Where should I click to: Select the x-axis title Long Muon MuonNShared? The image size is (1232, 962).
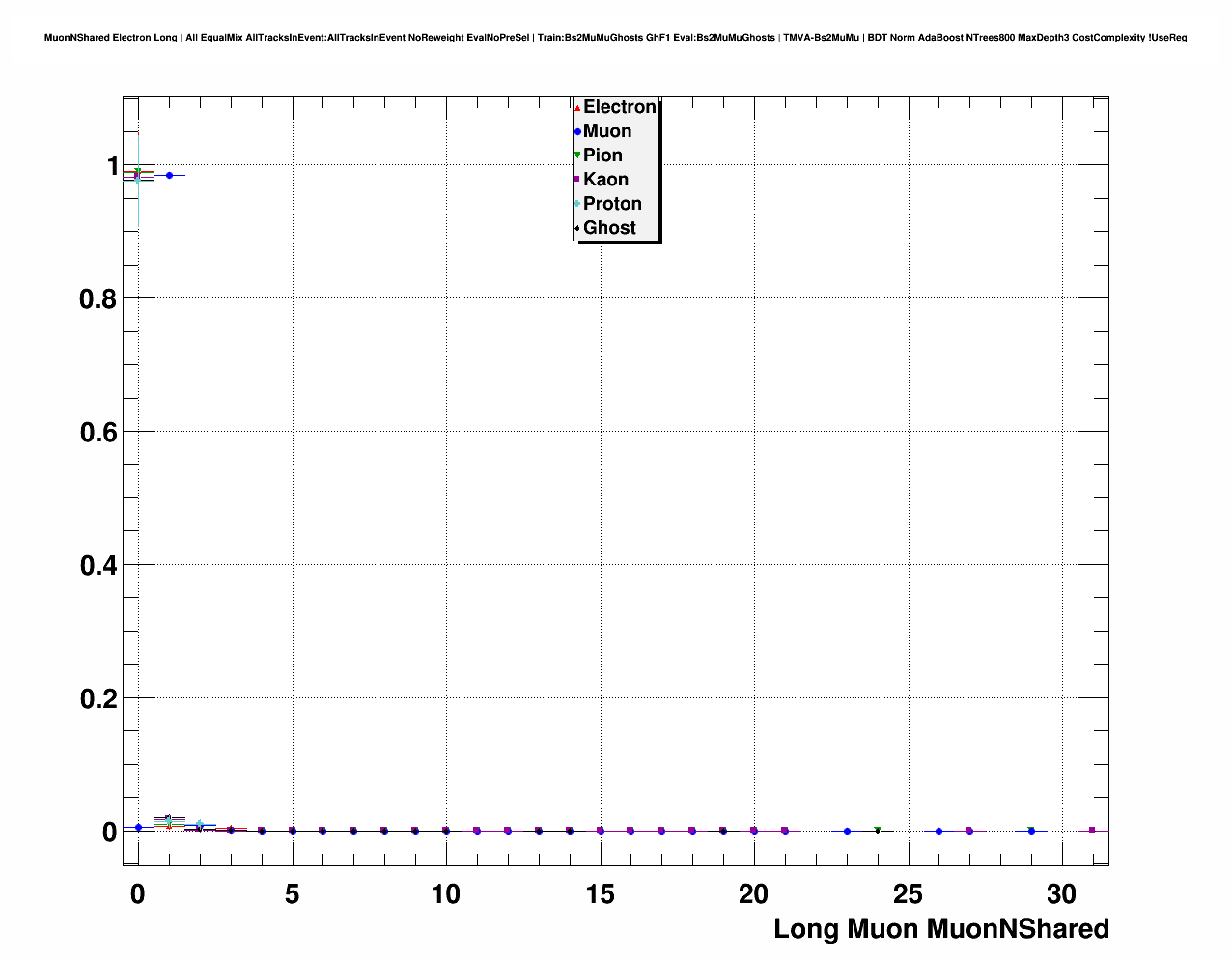coord(941,929)
